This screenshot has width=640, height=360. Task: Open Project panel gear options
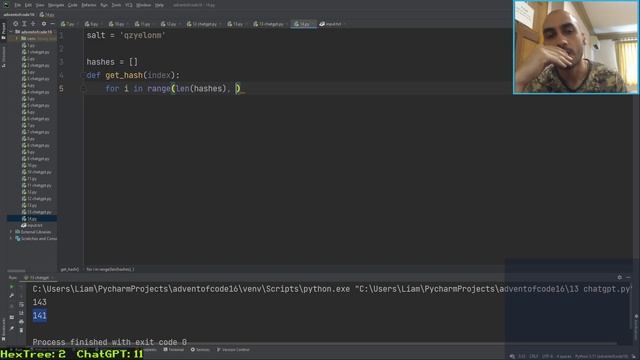click(44, 24)
